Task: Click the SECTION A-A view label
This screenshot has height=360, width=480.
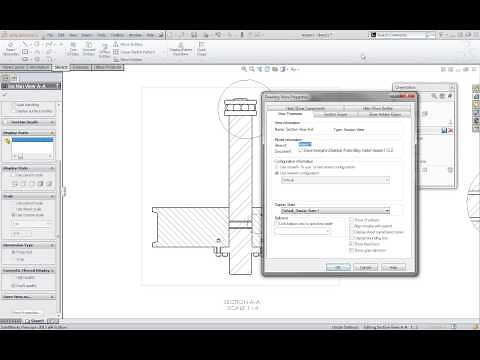Action: pos(242,302)
